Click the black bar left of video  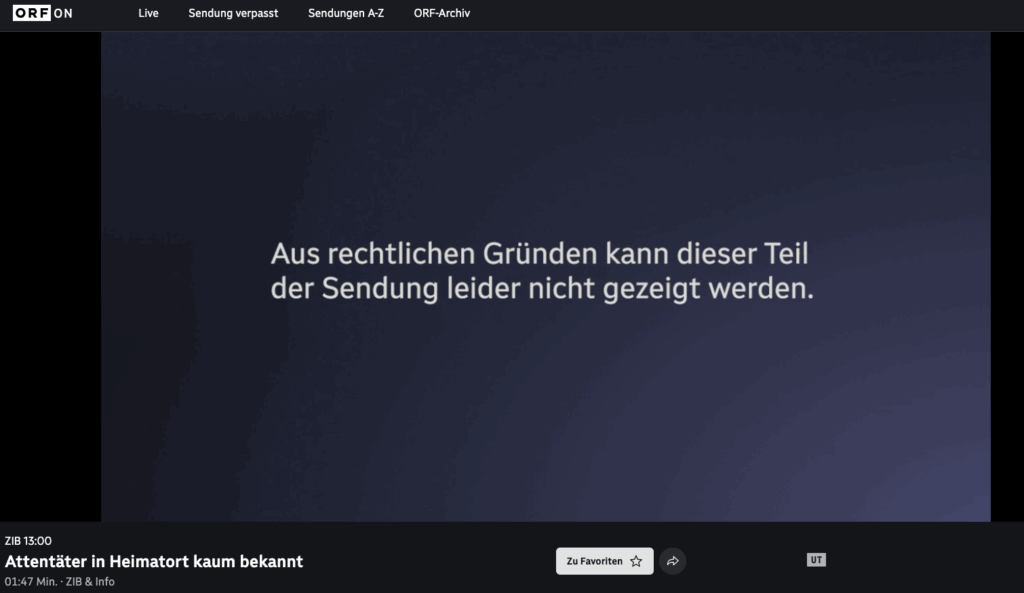50,276
